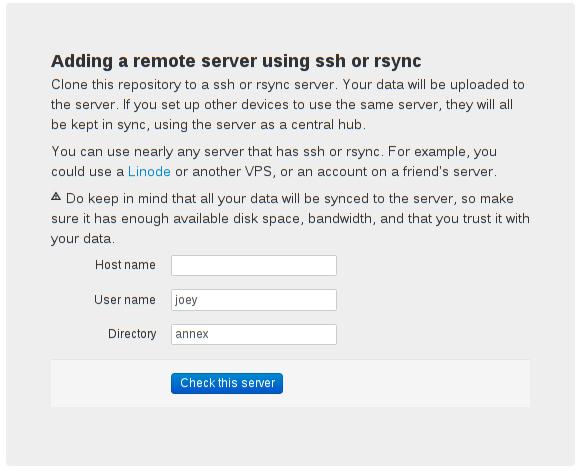The image size is (581, 471).
Task: Click the words 'or another VPS'
Action: (x=223, y=172)
